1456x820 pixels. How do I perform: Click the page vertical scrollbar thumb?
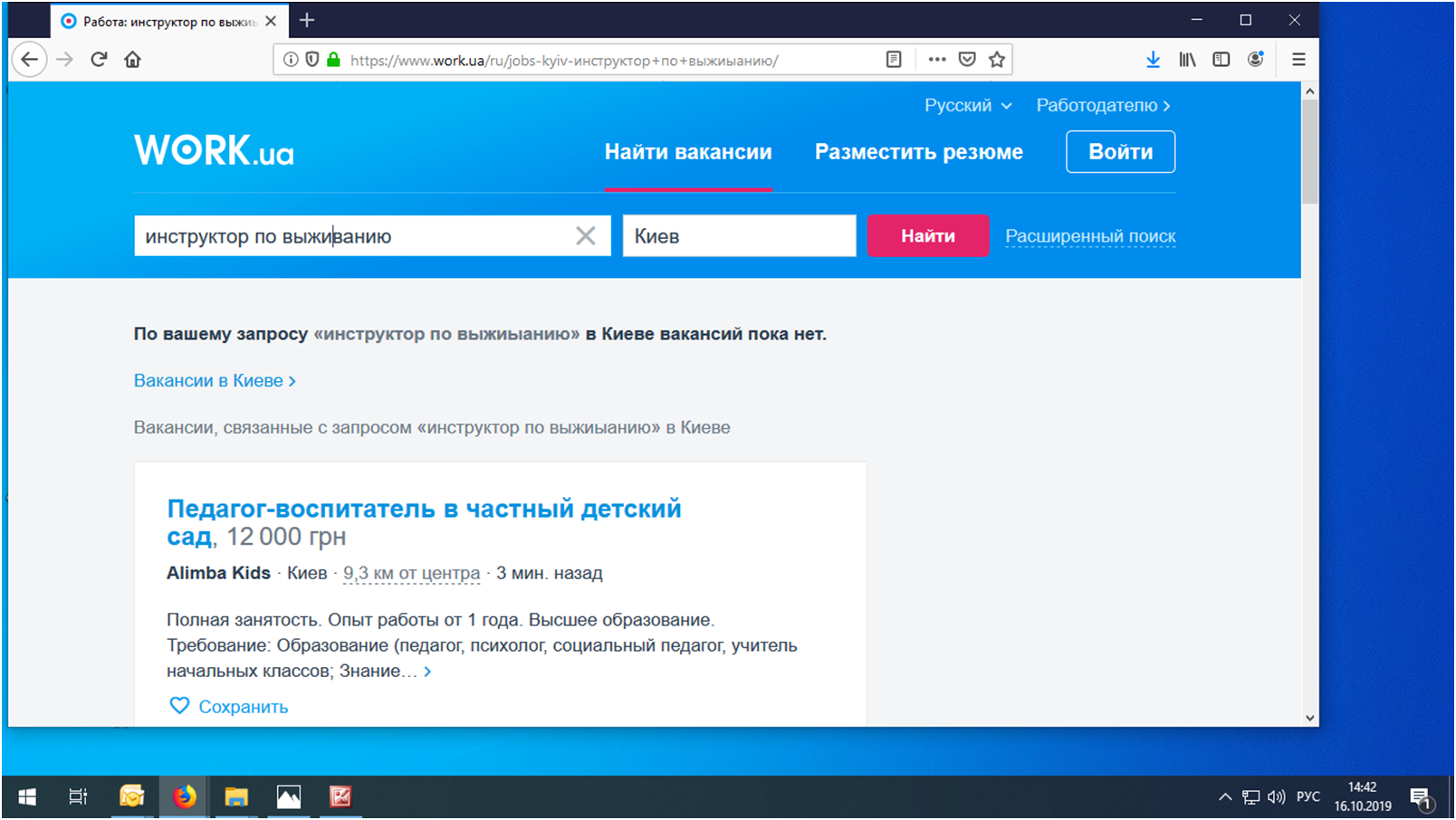[1310, 152]
